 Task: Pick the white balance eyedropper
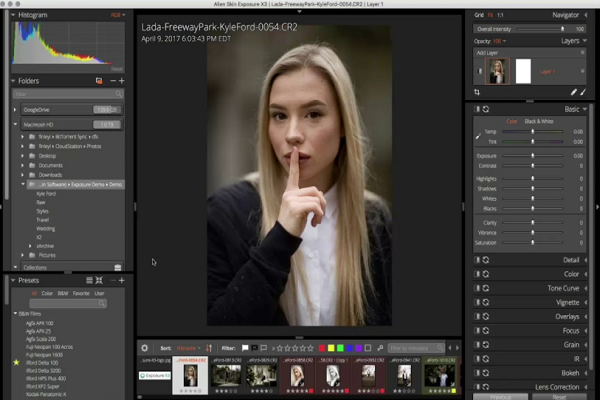[478, 136]
